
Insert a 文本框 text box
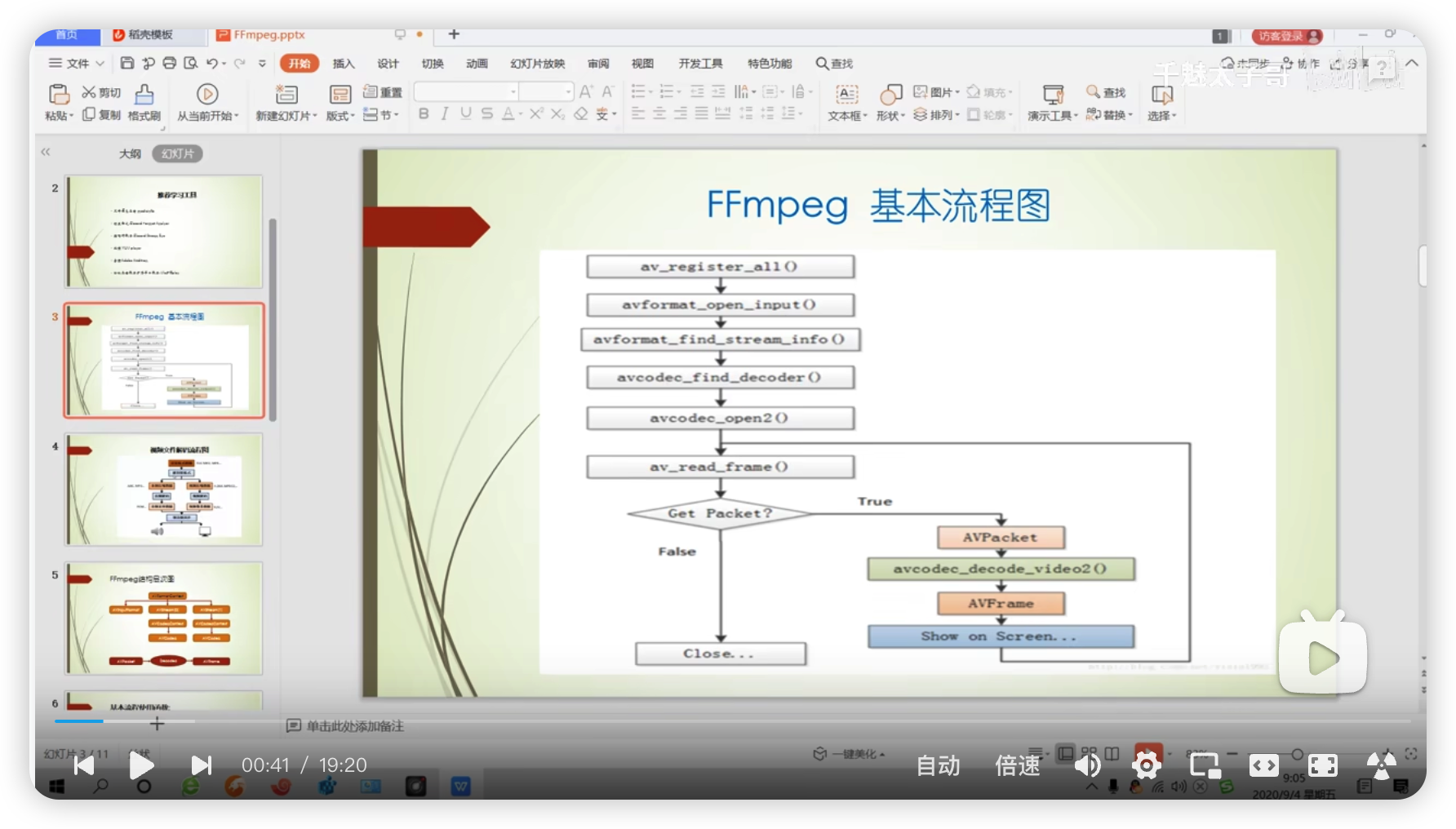tap(847, 102)
